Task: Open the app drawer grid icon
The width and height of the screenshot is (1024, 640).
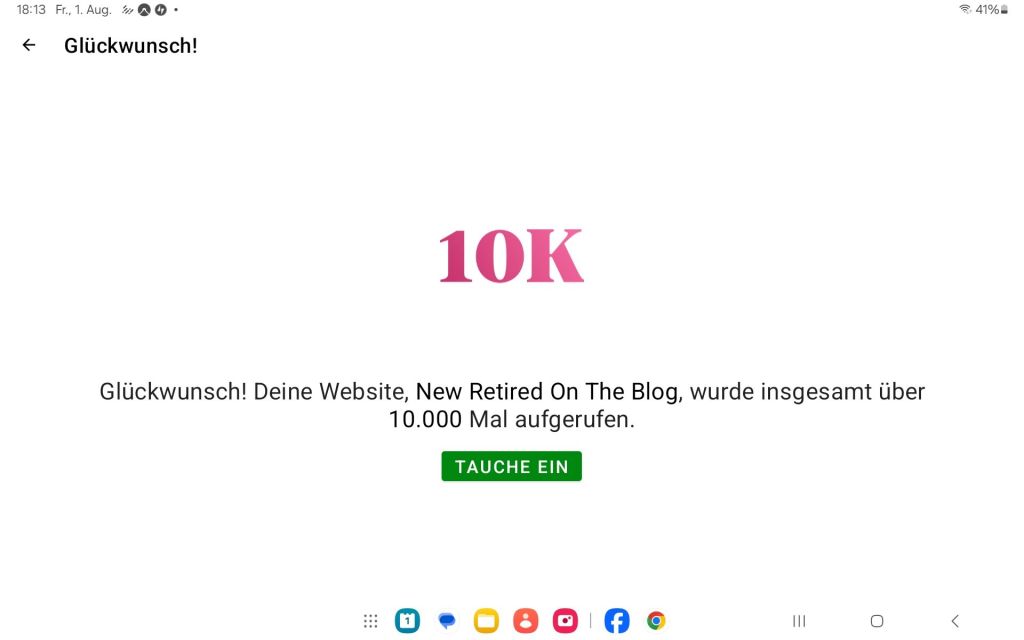Action: (370, 620)
